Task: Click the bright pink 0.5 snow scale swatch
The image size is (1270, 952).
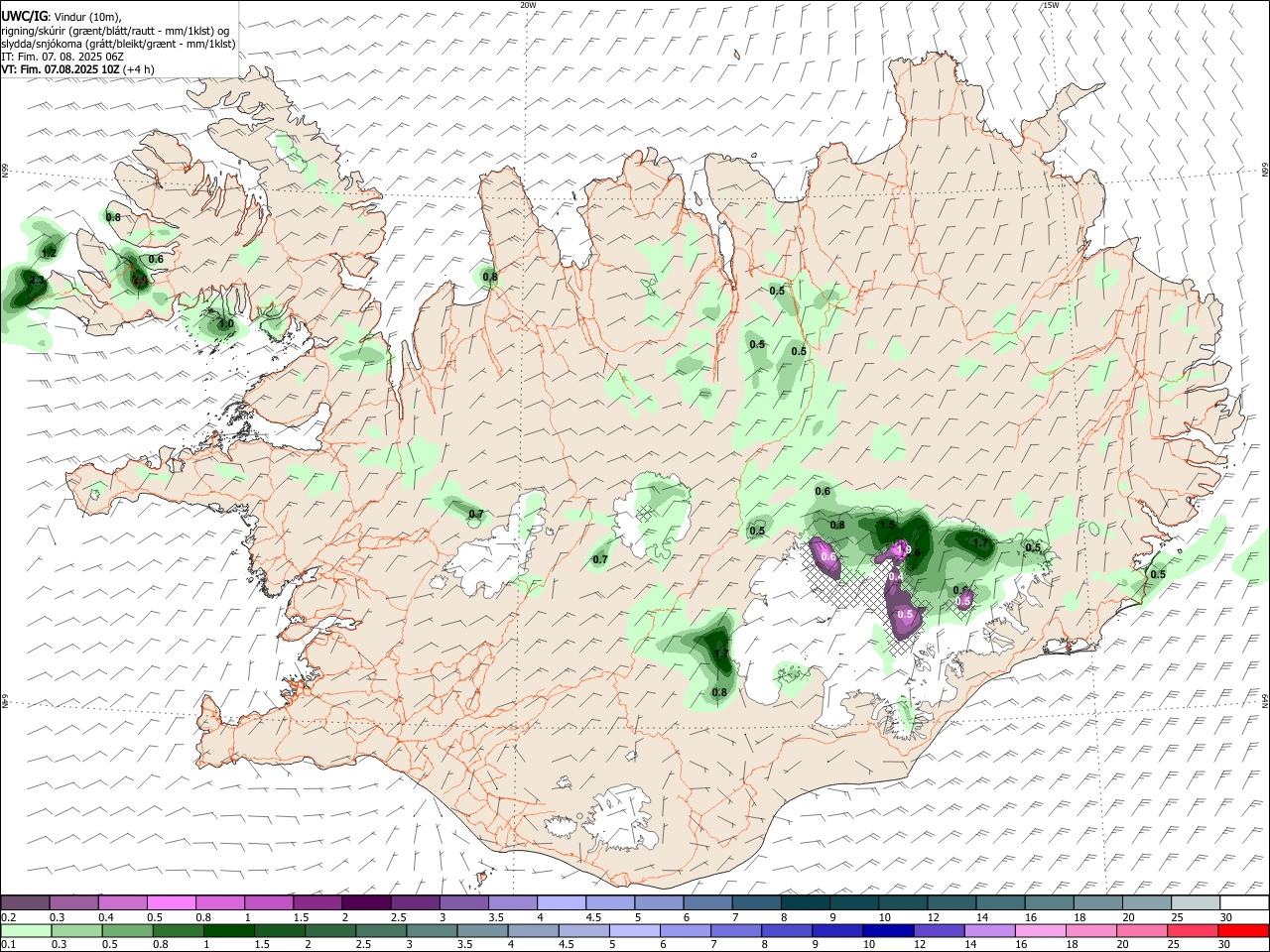Action: (x=171, y=903)
